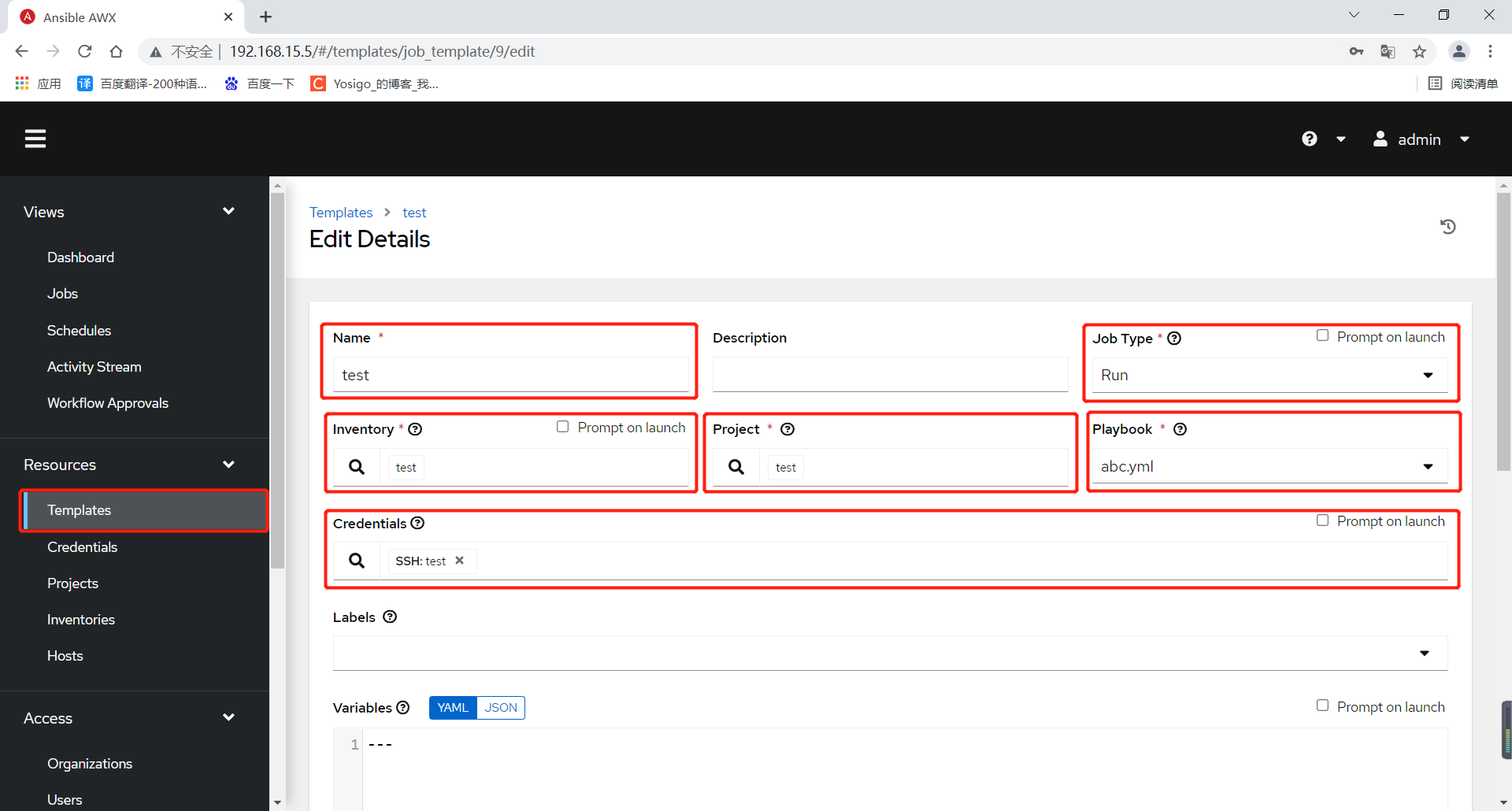Open Inventories in sidebar
This screenshot has height=811, width=1512.
coord(81,620)
